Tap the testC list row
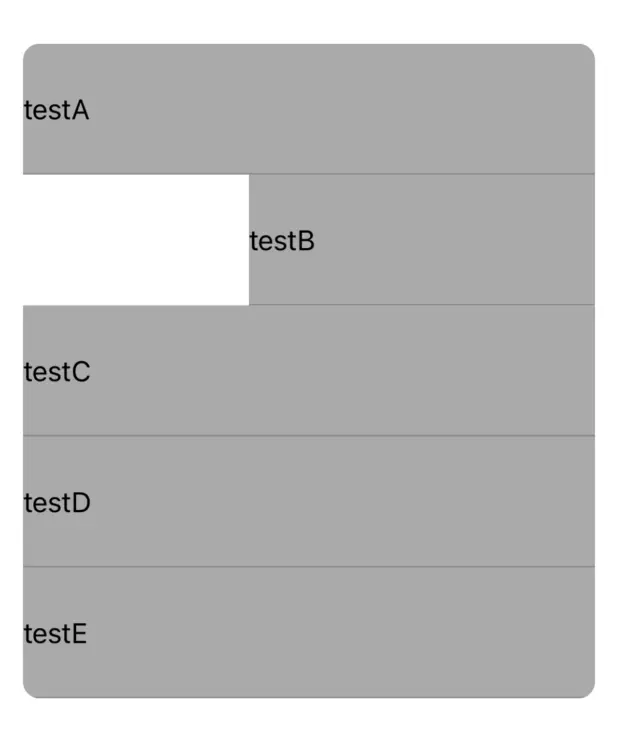 (x=308, y=371)
